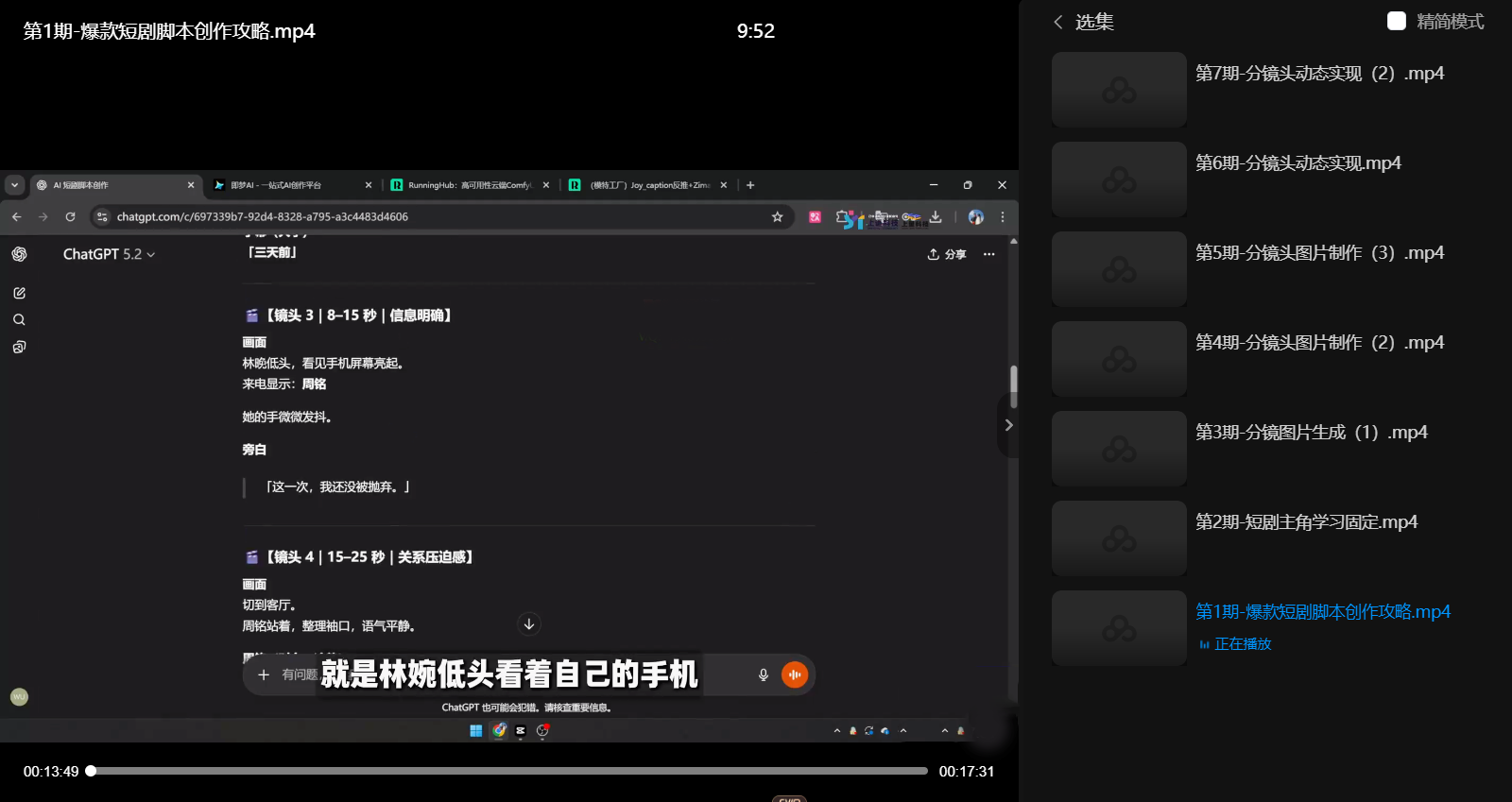Click the browser reload icon

[70, 217]
